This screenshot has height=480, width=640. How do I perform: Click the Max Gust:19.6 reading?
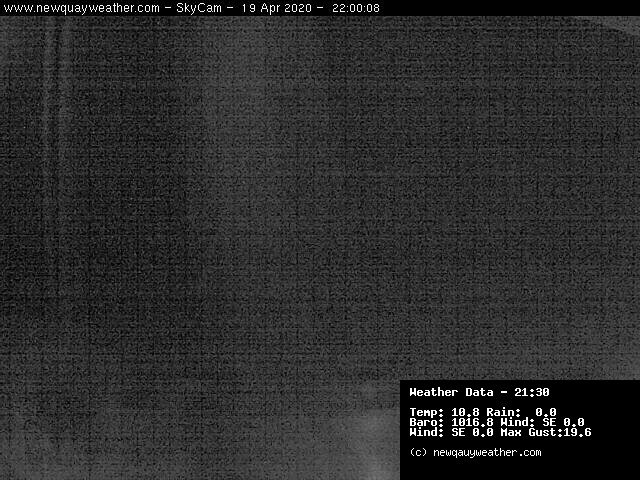coord(546,432)
